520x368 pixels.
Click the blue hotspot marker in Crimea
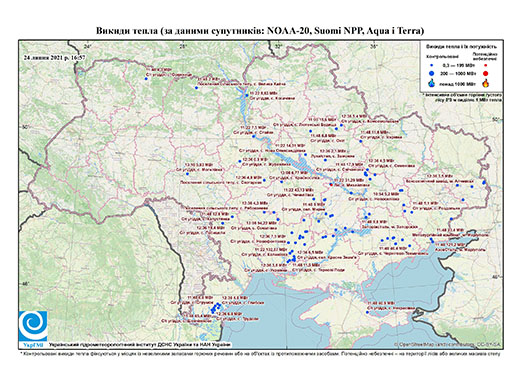coord(367,312)
